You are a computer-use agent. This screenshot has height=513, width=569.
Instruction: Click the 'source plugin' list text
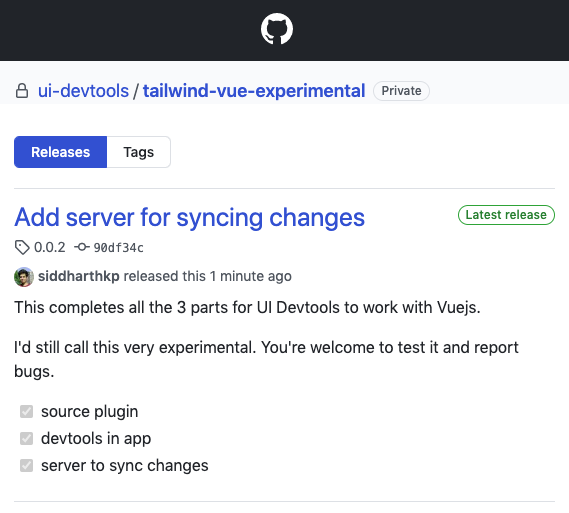click(90, 412)
